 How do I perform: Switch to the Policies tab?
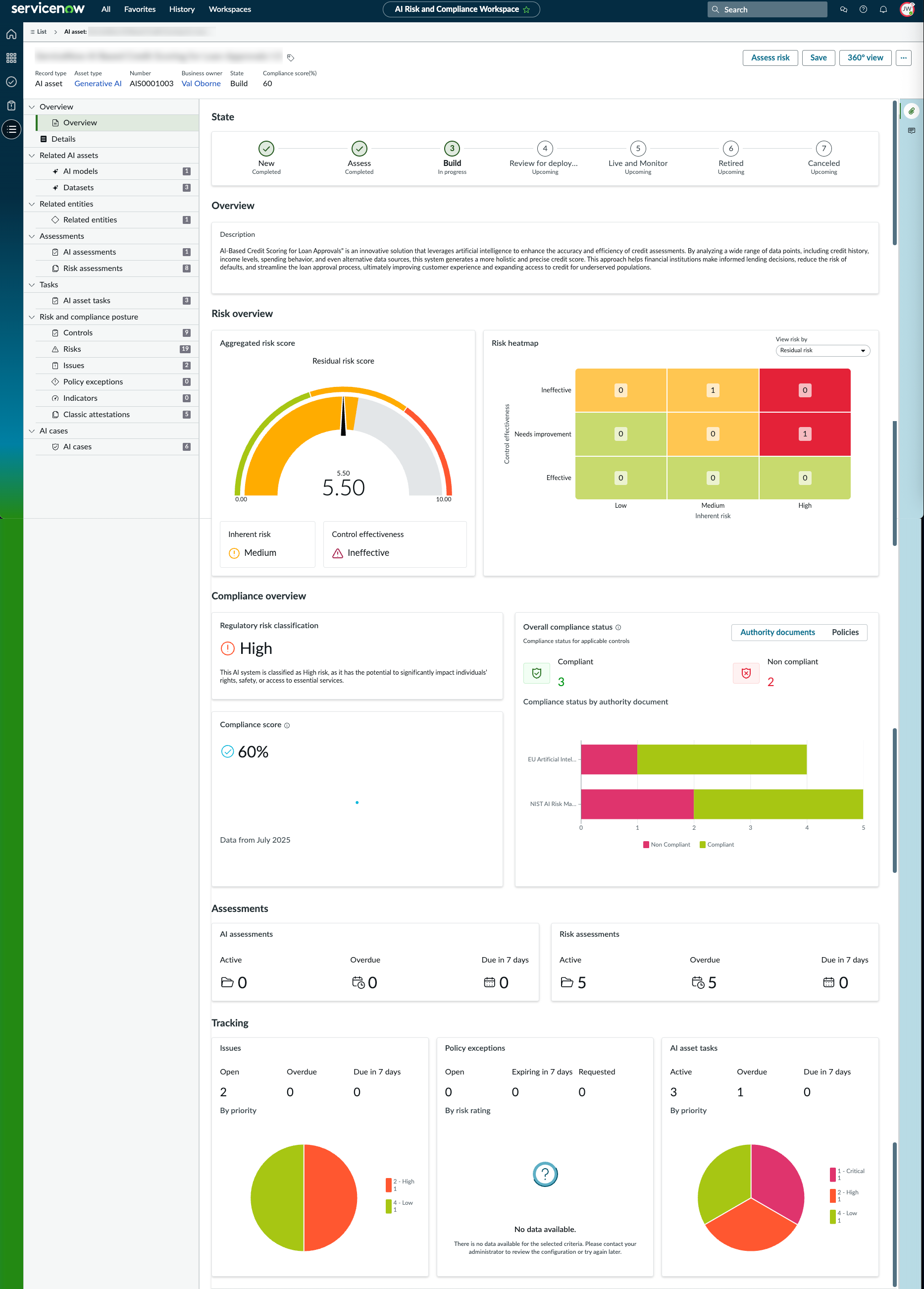845,632
